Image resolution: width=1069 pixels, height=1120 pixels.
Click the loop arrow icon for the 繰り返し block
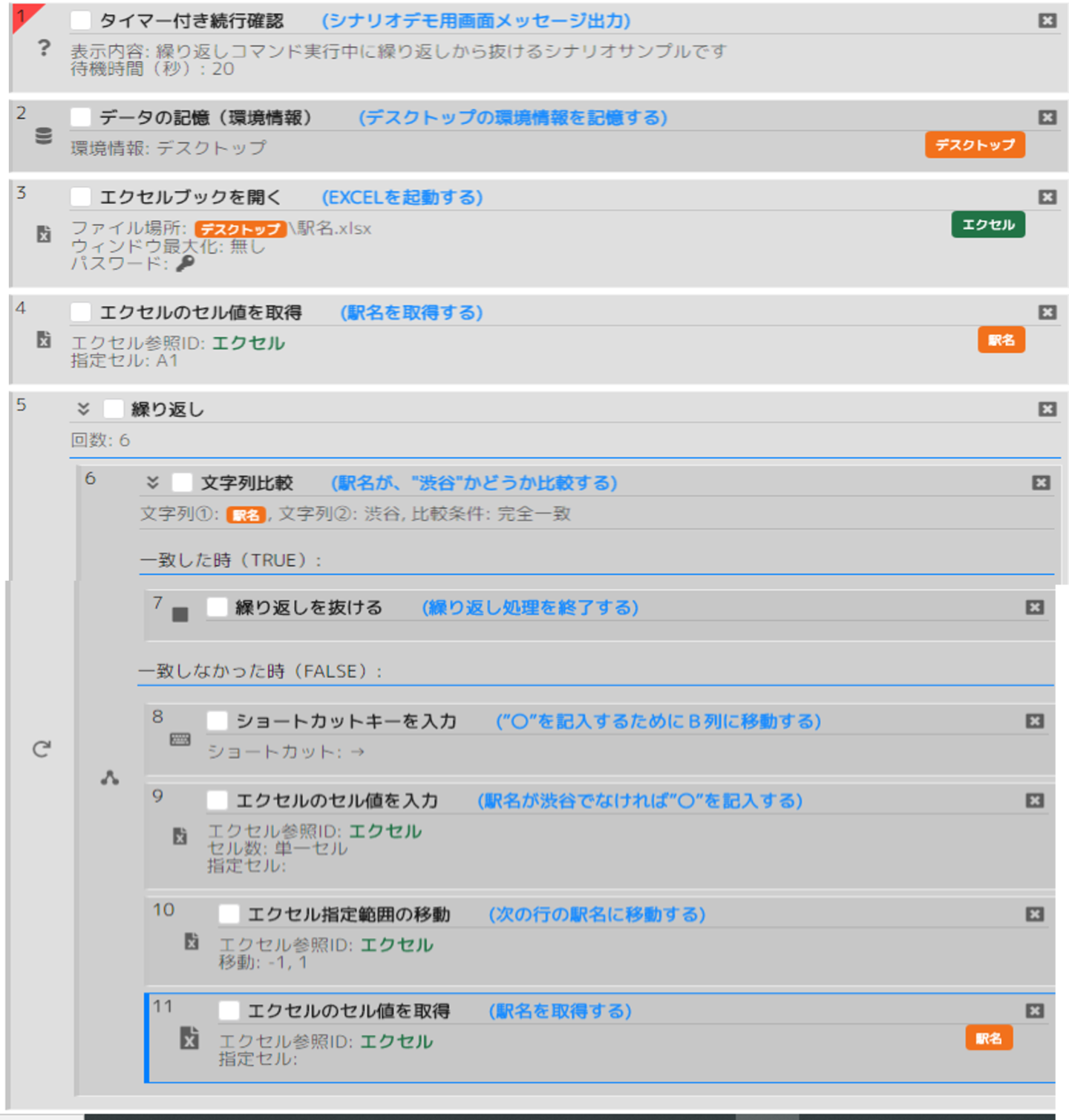pos(42,749)
